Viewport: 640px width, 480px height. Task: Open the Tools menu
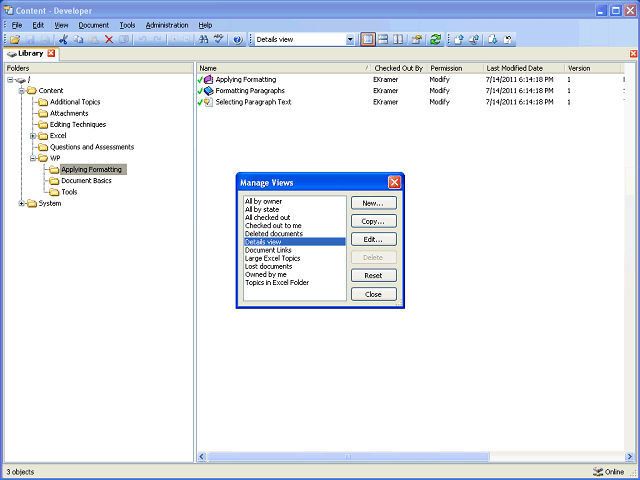point(127,25)
